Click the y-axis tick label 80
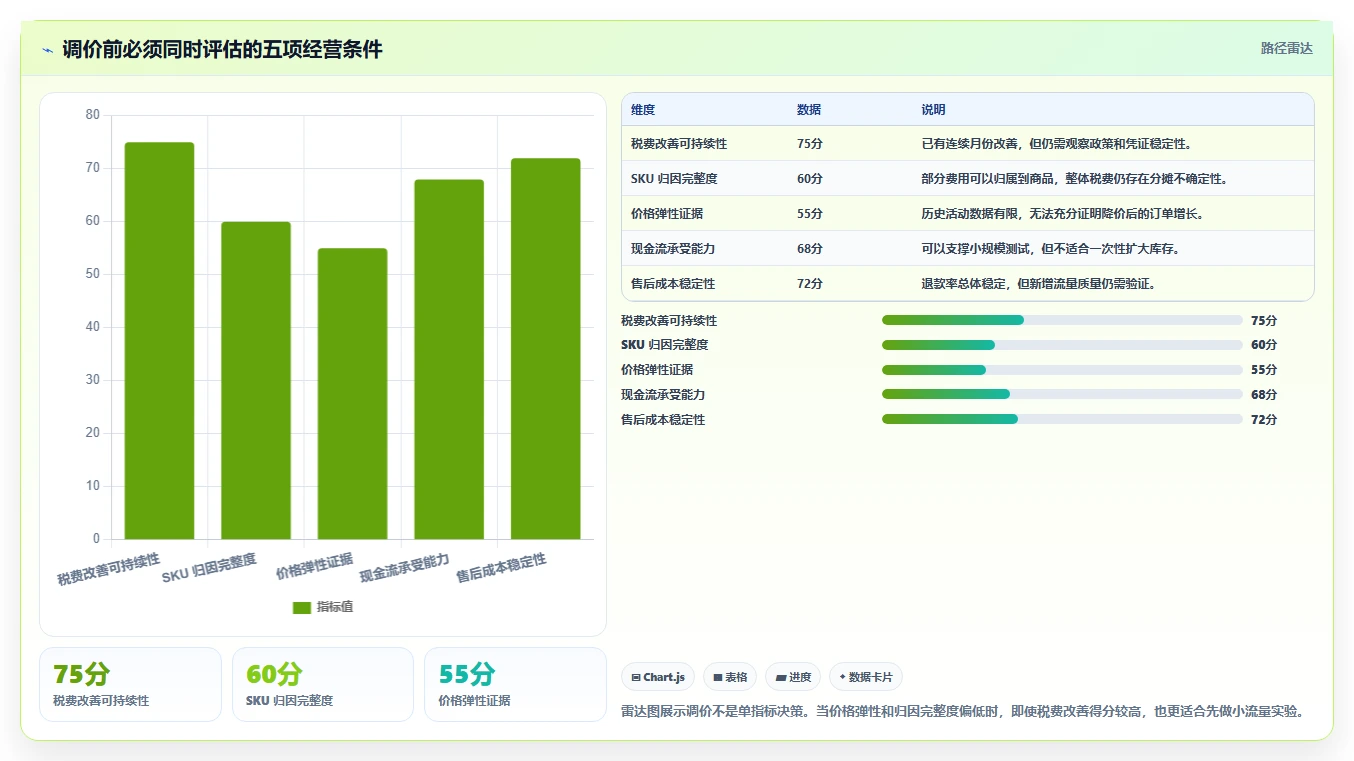Viewport: 1354px width, 761px height. pos(93,115)
